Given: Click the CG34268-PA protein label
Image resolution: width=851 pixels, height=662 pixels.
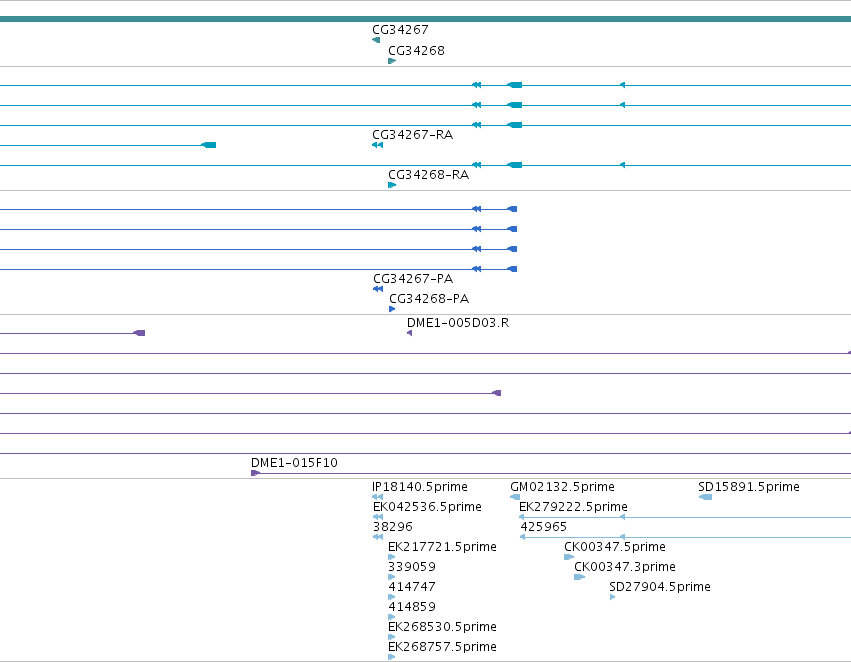Looking at the screenshot, I should tap(429, 299).
